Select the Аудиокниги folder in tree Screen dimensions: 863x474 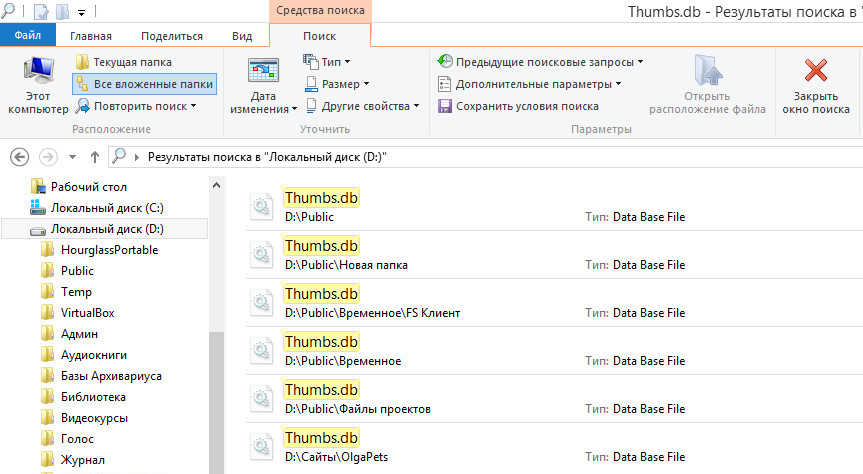94,355
